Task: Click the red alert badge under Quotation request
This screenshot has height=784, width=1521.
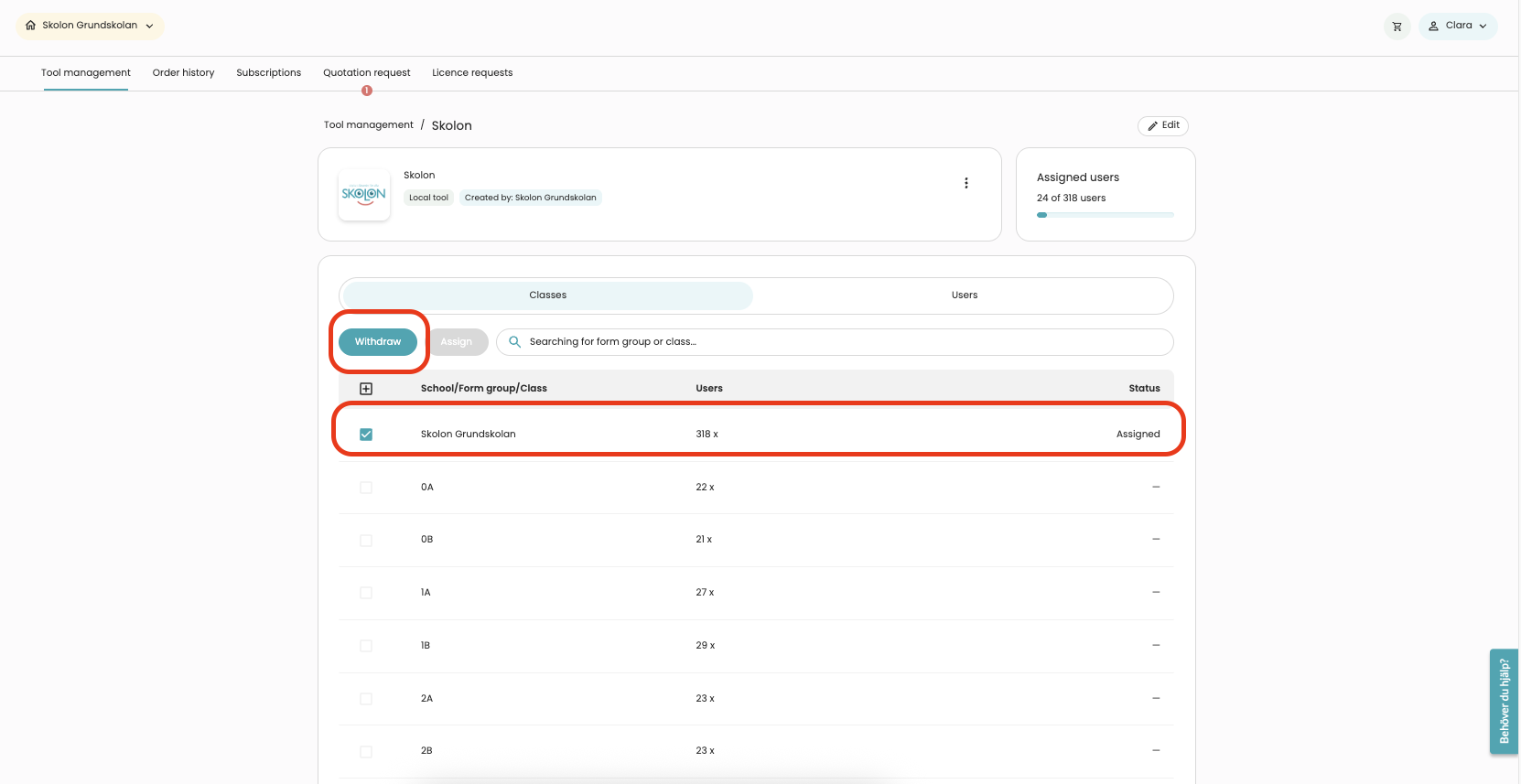Action: click(367, 91)
